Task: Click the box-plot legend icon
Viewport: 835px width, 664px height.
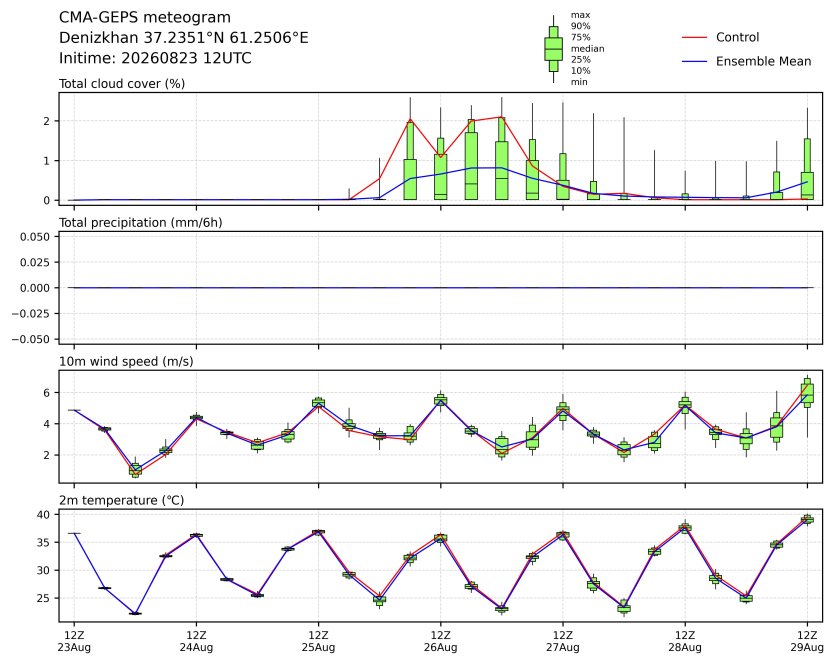Action: pyautogui.click(x=553, y=49)
